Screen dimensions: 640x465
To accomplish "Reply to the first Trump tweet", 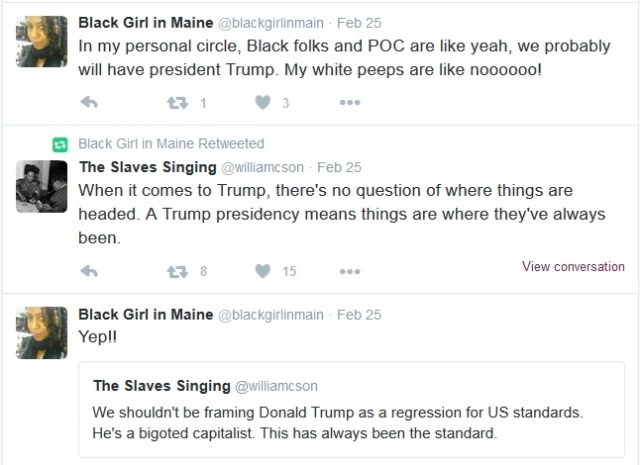I will (88, 102).
